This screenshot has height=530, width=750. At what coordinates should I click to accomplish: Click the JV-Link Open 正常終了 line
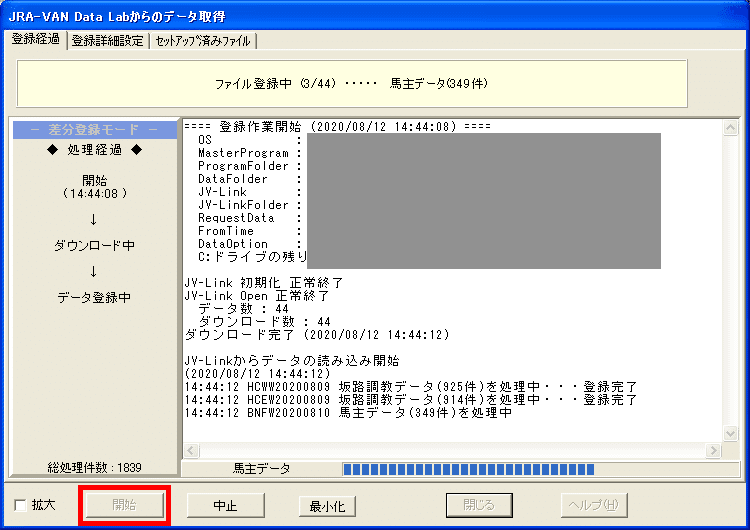257,296
